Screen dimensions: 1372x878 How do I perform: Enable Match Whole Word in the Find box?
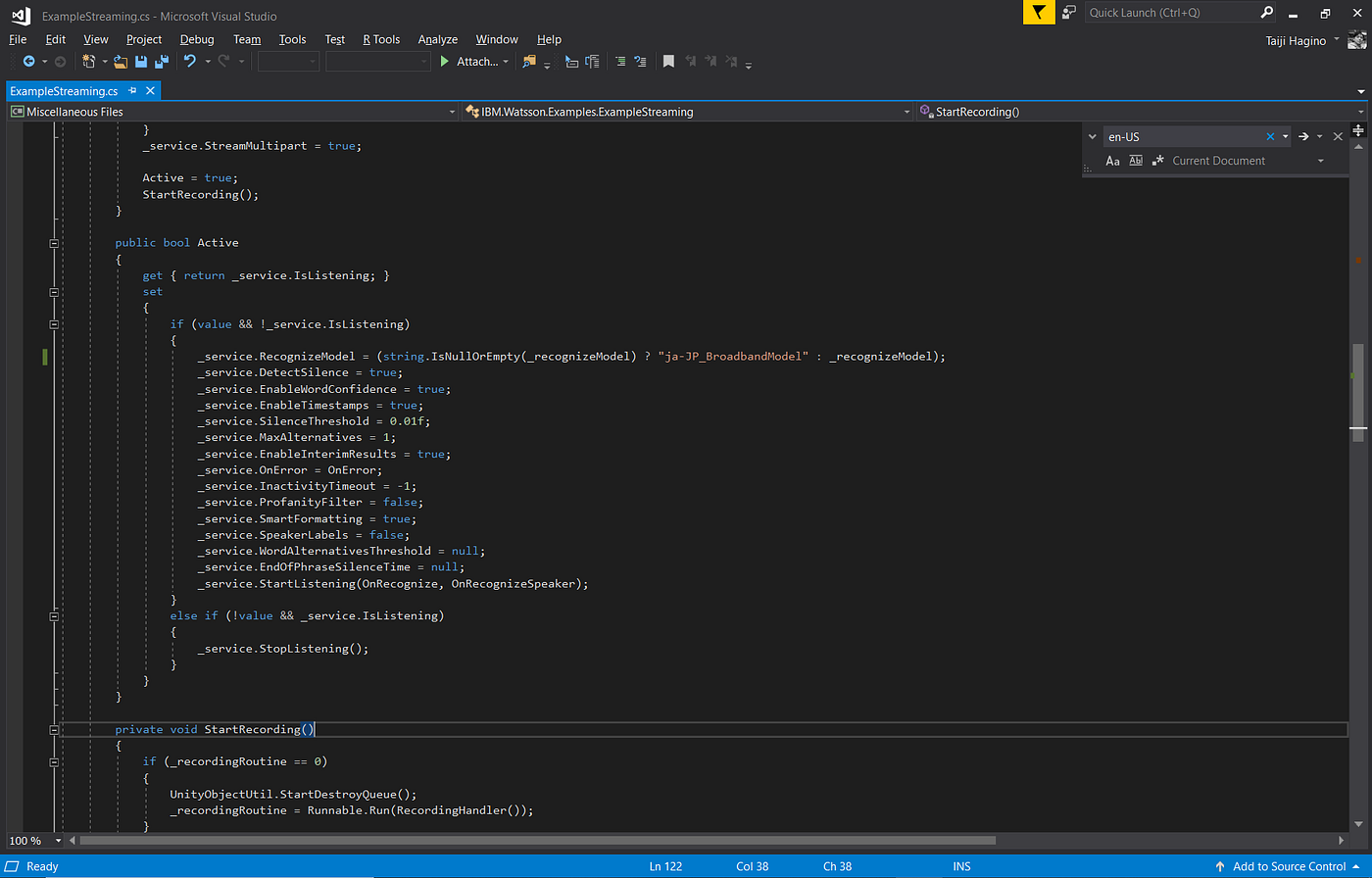click(x=1136, y=160)
